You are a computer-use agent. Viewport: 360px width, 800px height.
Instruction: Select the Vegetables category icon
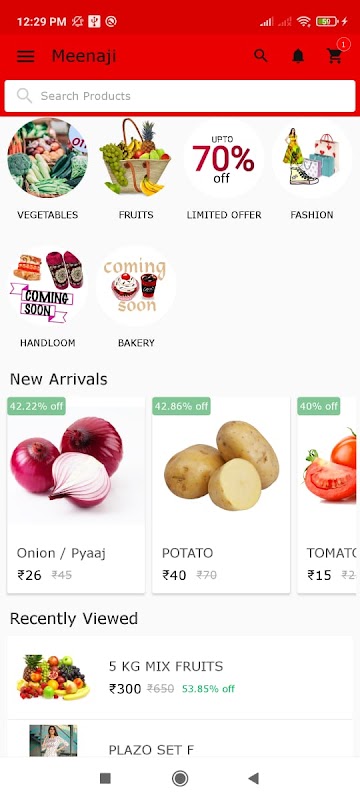pyautogui.click(x=47, y=158)
